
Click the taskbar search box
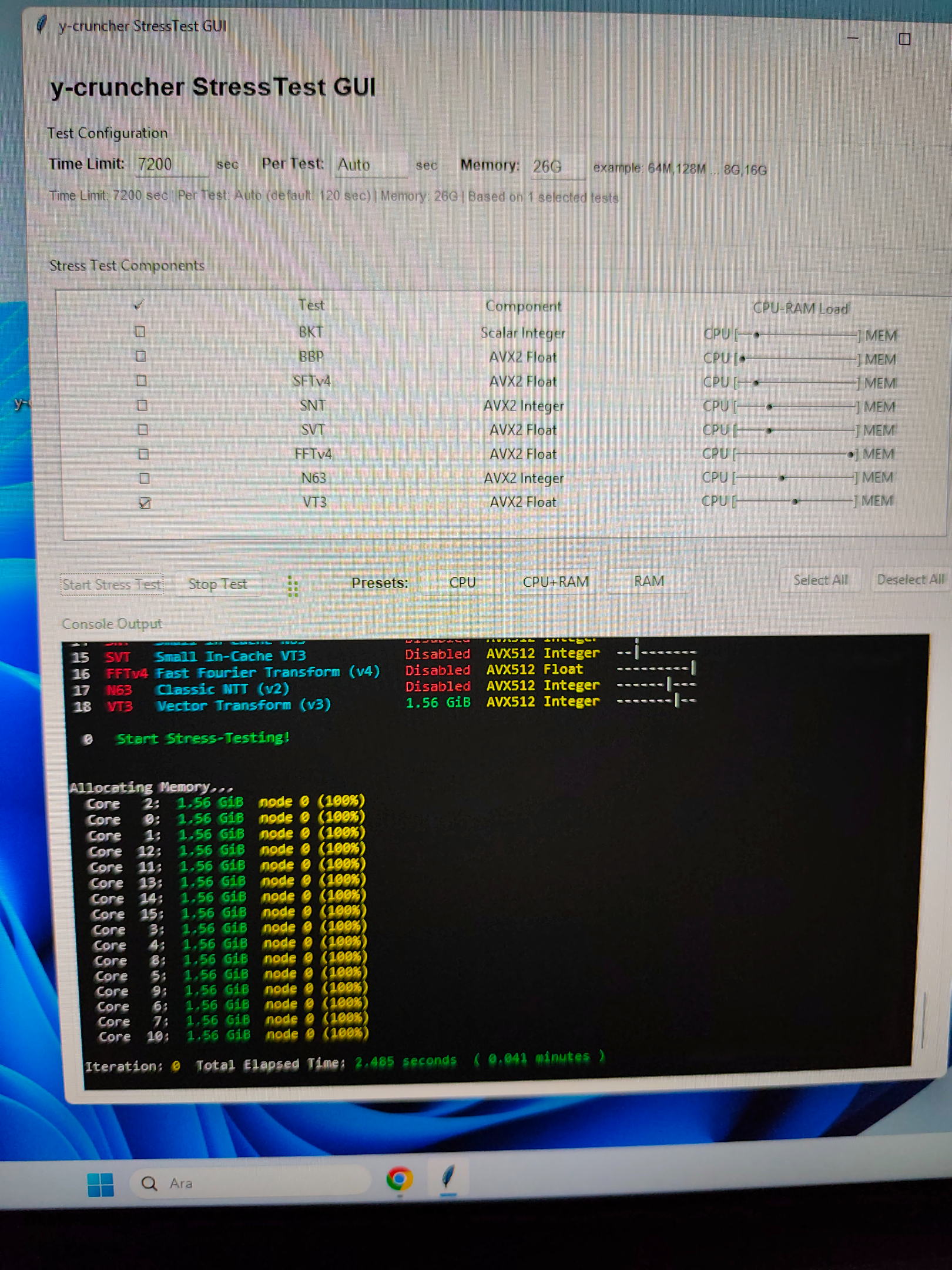pos(250,1183)
